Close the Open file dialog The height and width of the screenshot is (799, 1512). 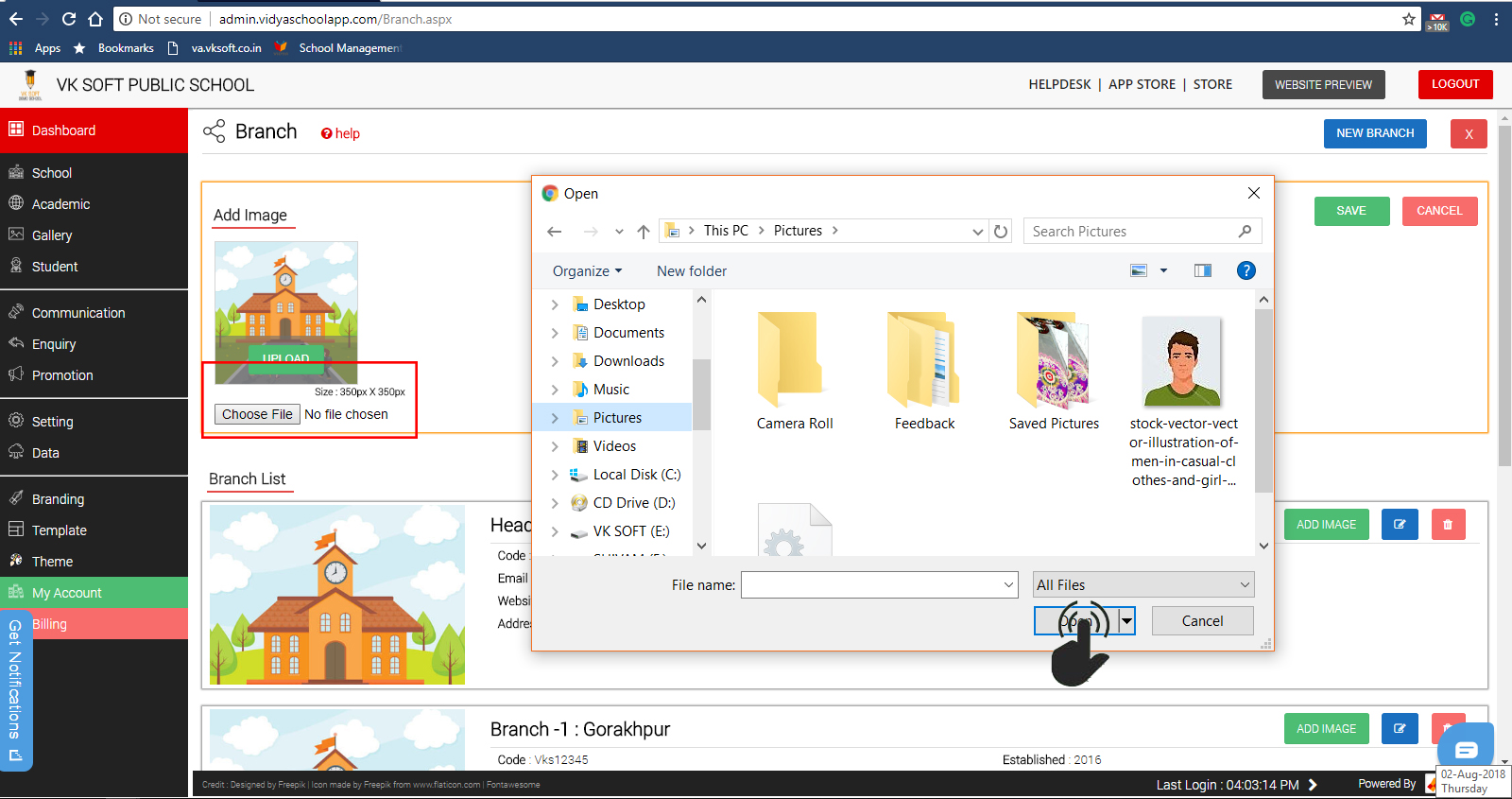(1254, 194)
